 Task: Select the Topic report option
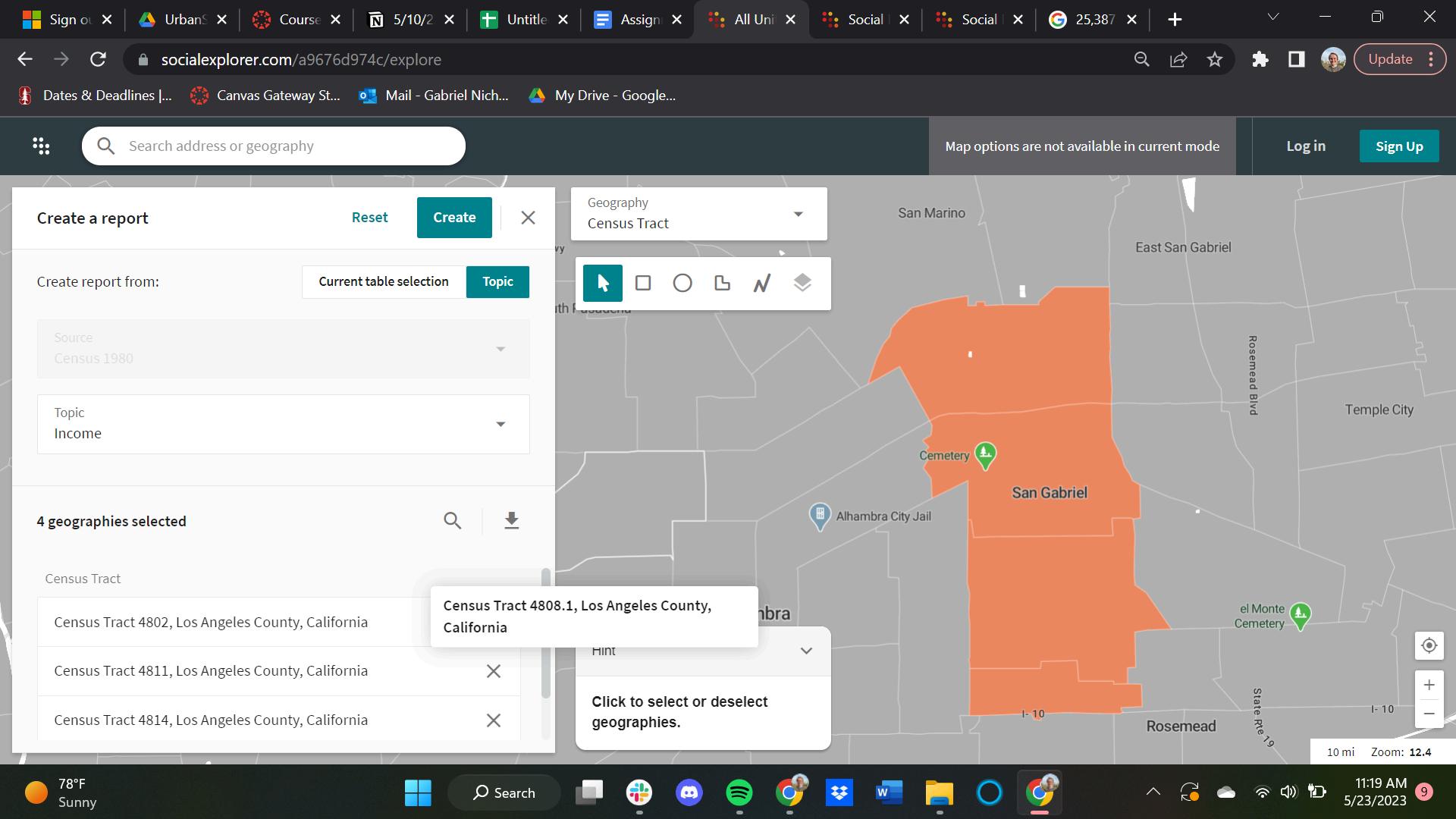pyautogui.click(x=497, y=281)
